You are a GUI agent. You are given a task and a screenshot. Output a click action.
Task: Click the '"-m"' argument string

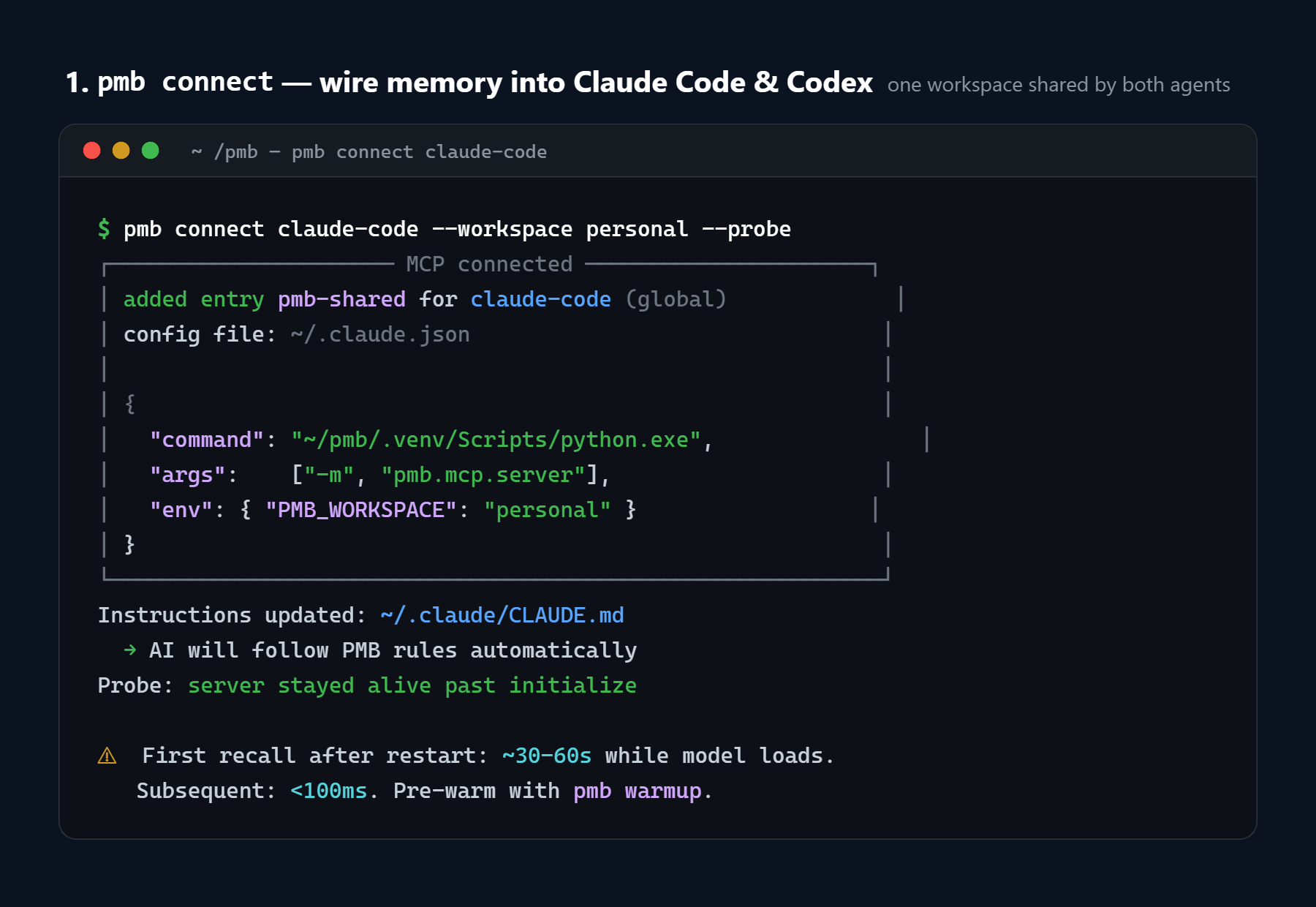(329, 475)
